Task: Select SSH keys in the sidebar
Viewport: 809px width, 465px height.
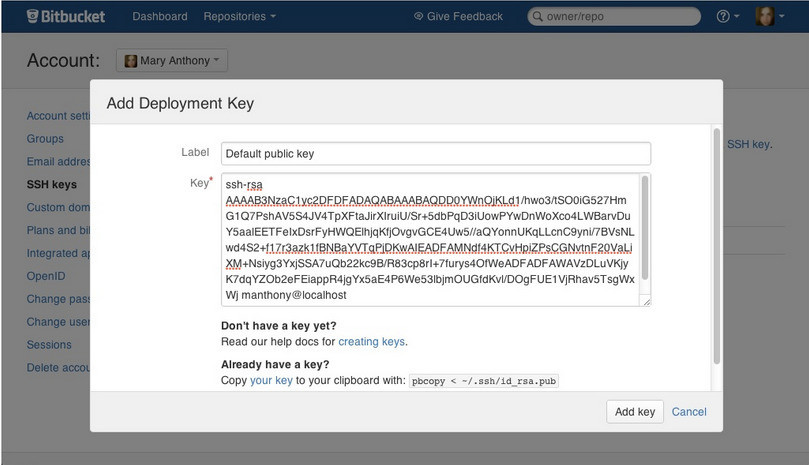Action: coord(52,185)
